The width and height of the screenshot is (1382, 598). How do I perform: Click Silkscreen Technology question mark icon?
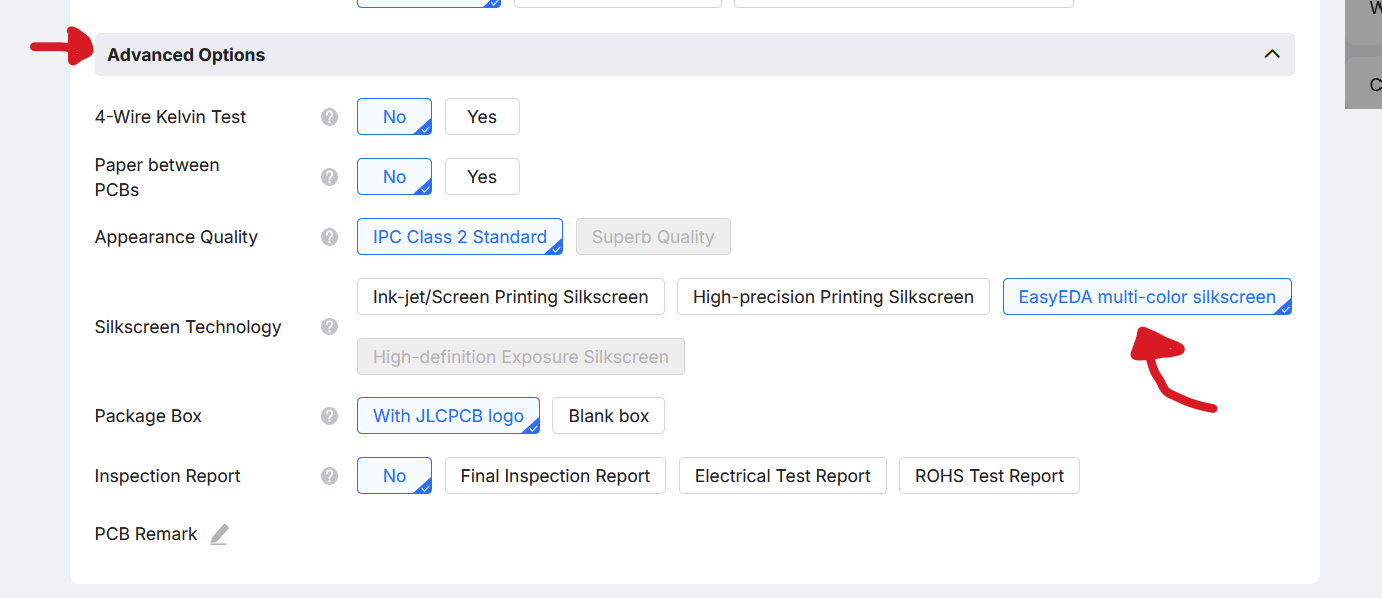point(329,327)
